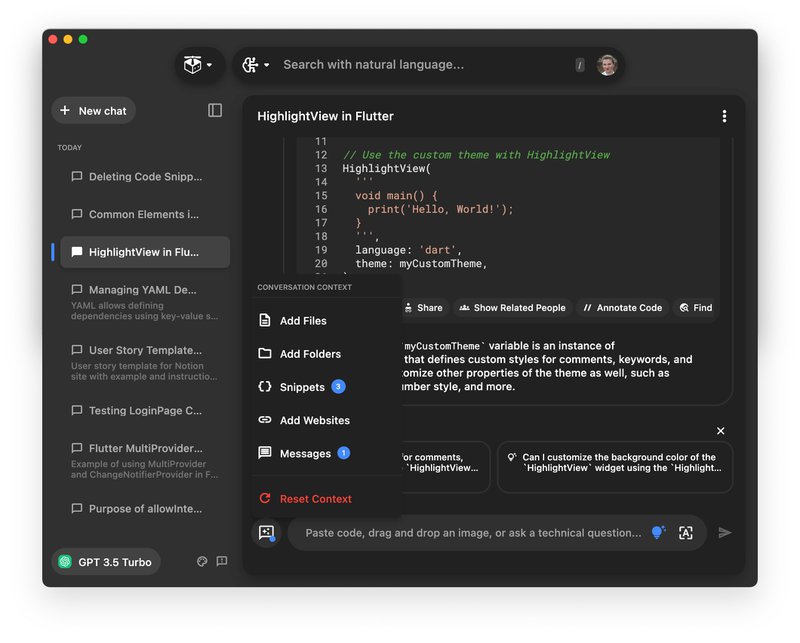Click the text extraction scan icon
This screenshot has height=643, width=800.
tap(686, 533)
